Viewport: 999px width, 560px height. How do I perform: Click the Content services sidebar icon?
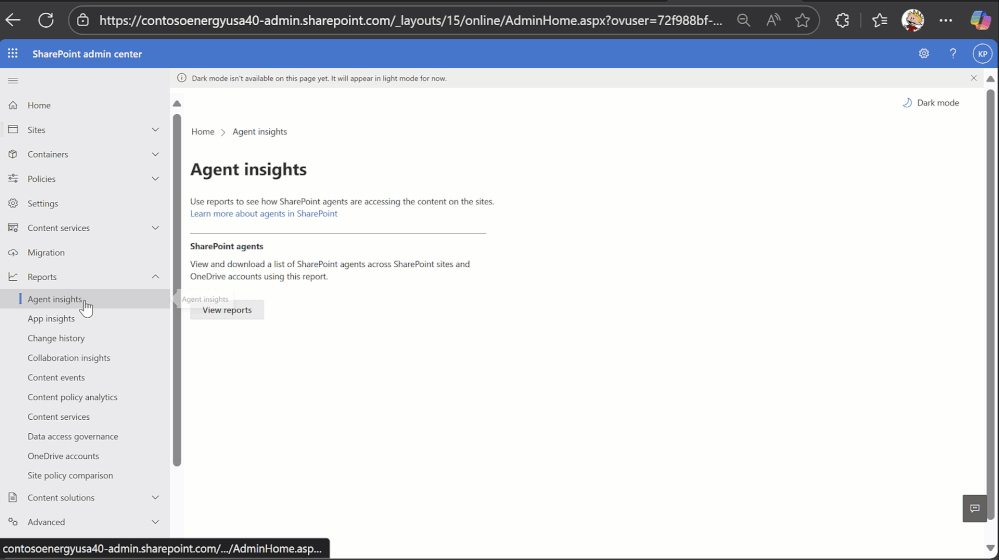point(13,227)
